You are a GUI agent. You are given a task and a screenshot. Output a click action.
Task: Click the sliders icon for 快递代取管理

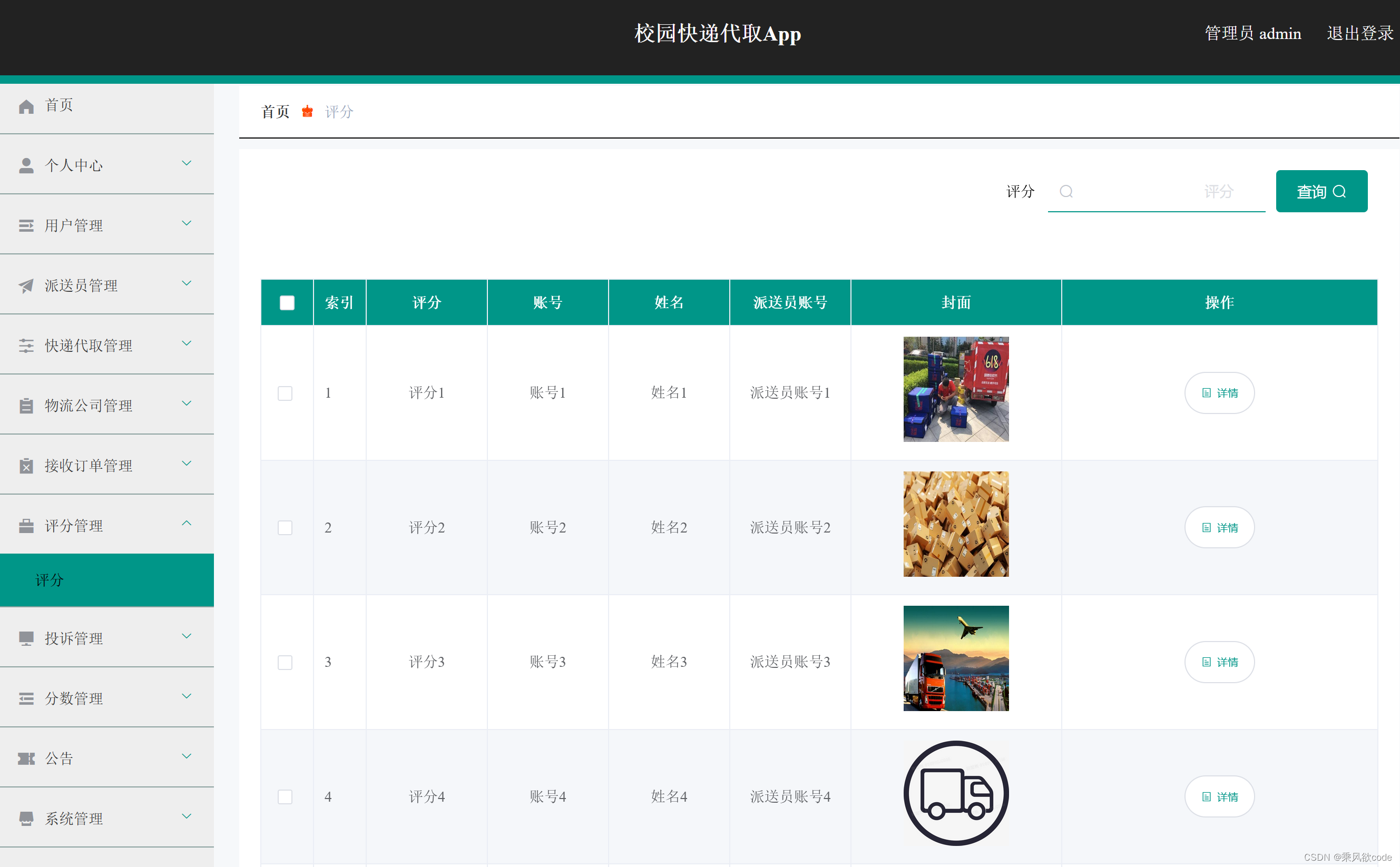(x=26, y=346)
